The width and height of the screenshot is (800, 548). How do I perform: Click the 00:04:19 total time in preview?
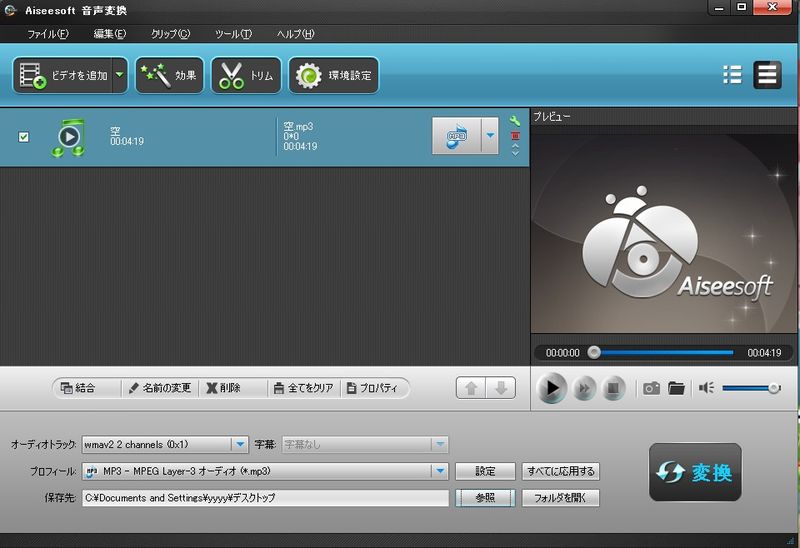click(764, 353)
